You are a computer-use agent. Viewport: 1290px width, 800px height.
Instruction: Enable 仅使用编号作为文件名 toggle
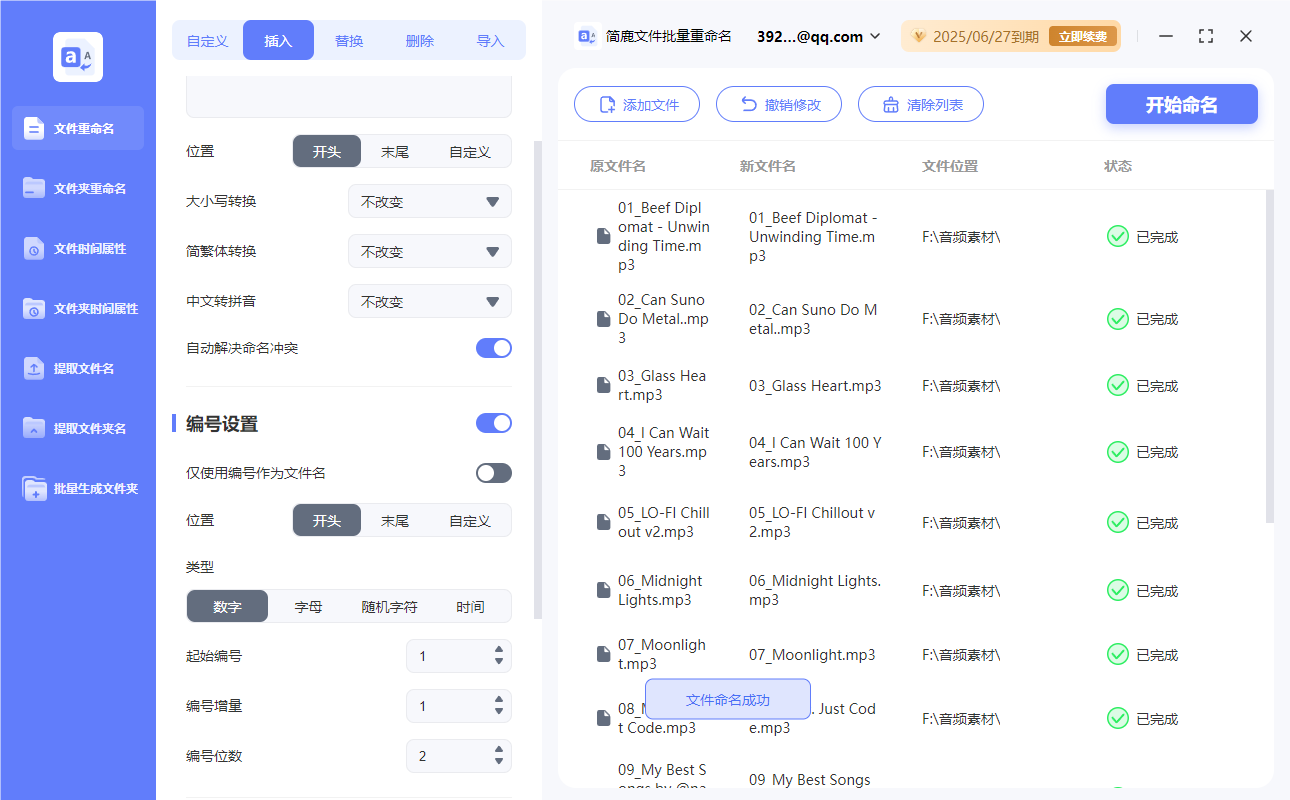tap(493, 473)
